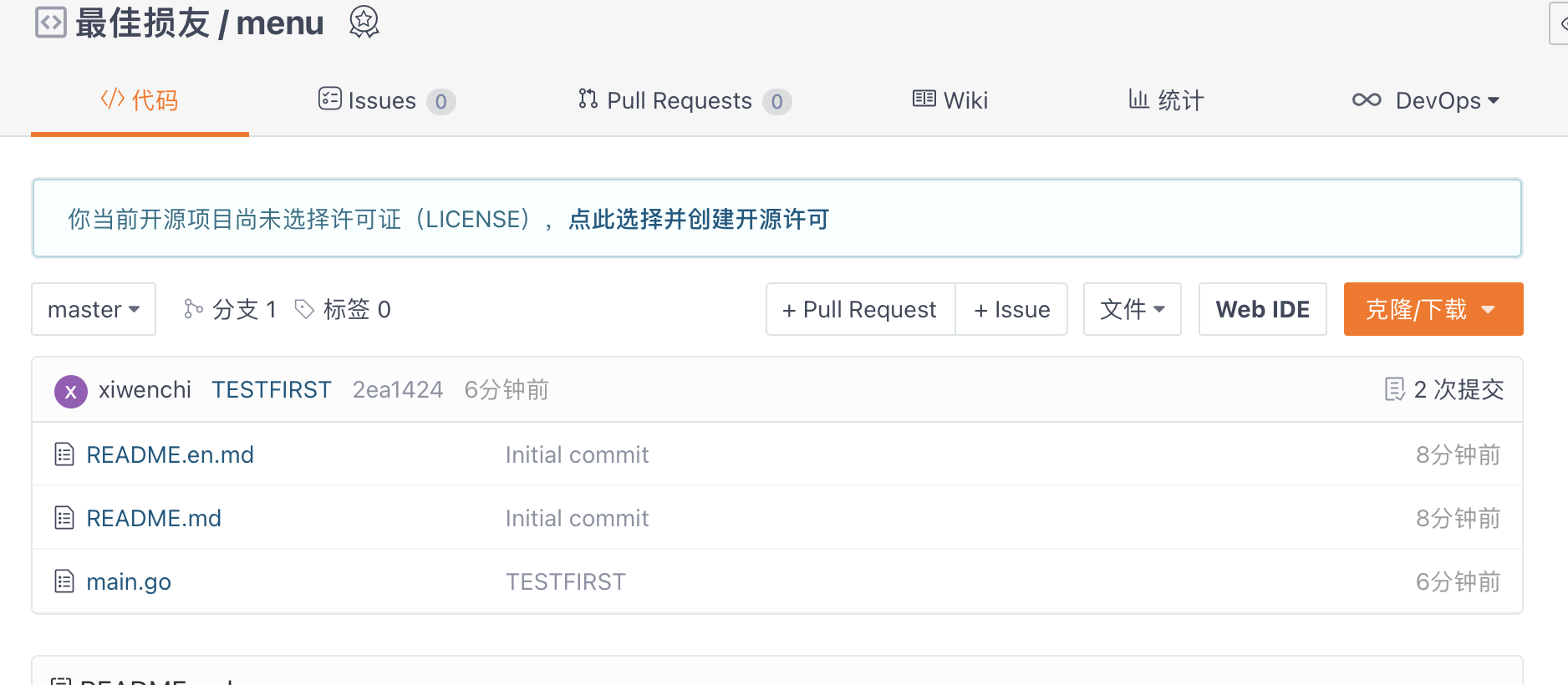This screenshot has height=685, width=1568.
Task: Launch the Web IDE
Action: [1262, 309]
